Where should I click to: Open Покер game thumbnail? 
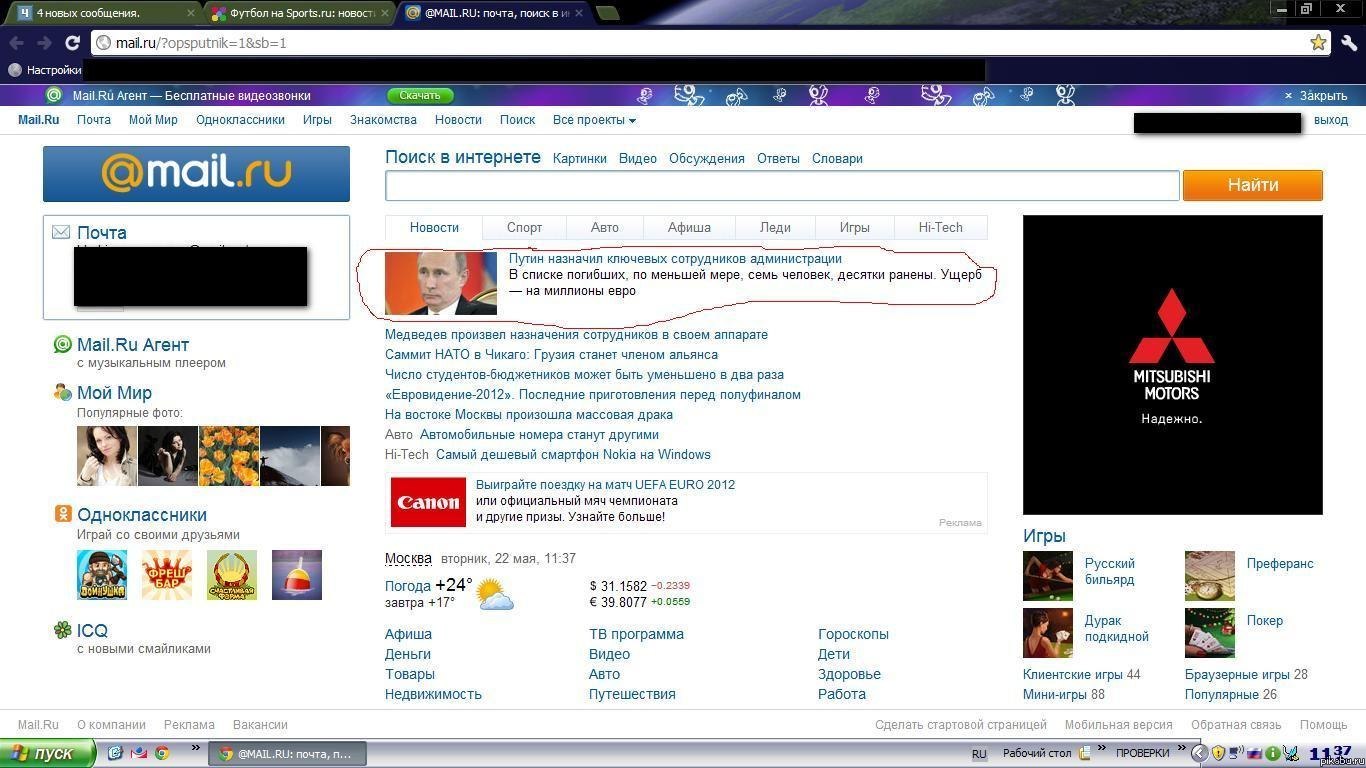(x=1210, y=633)
